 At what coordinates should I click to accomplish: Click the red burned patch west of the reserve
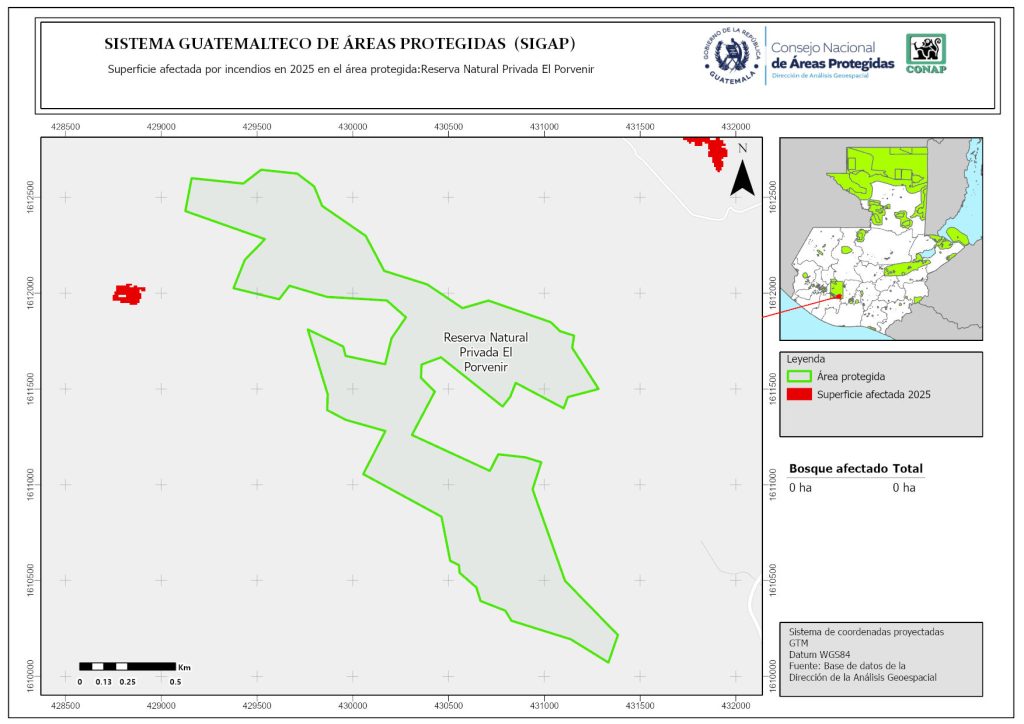pyautogui.click(x=128, y=294)
